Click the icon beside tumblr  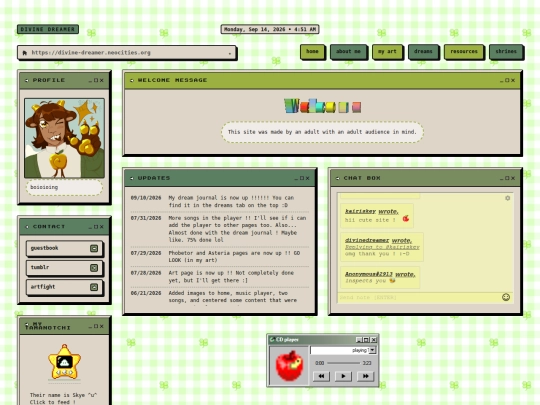tap(94, 268)
